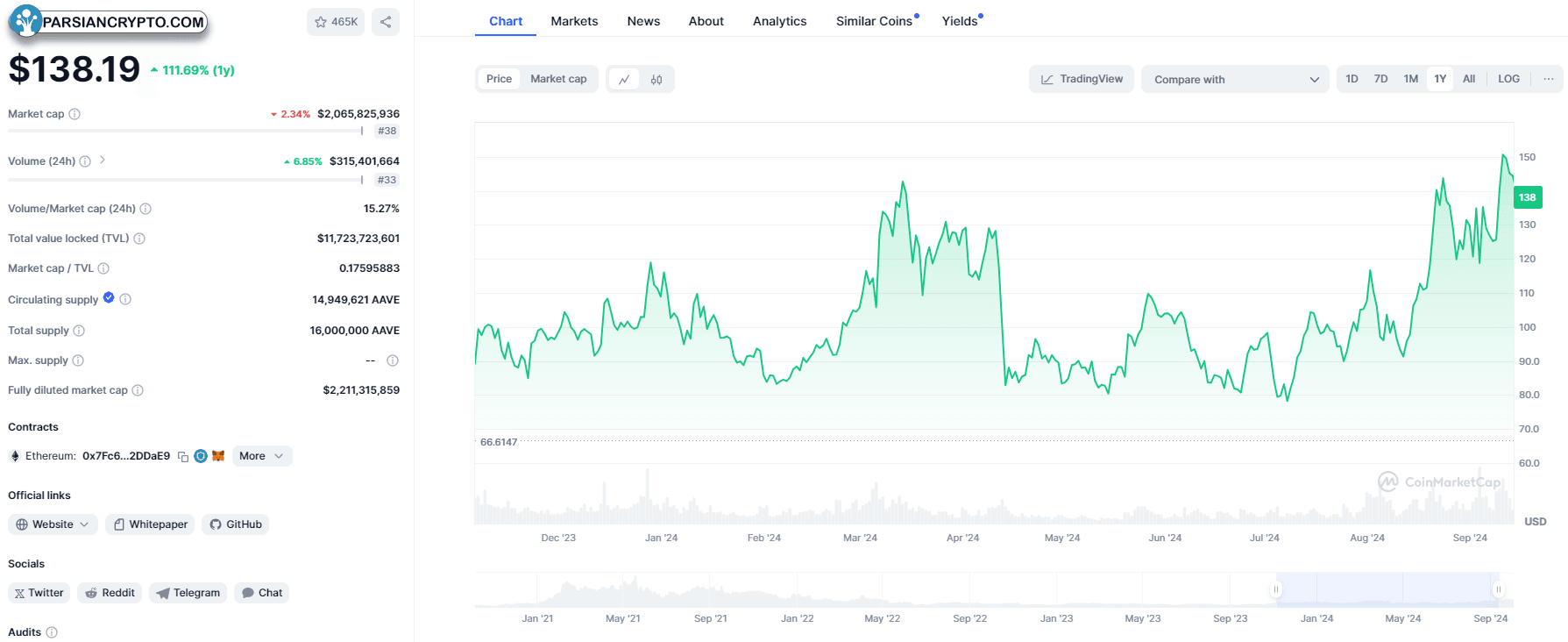The height and width of the screenshot is (642, 1568).
Task: Open the About tab
Action: click(706, 21)
